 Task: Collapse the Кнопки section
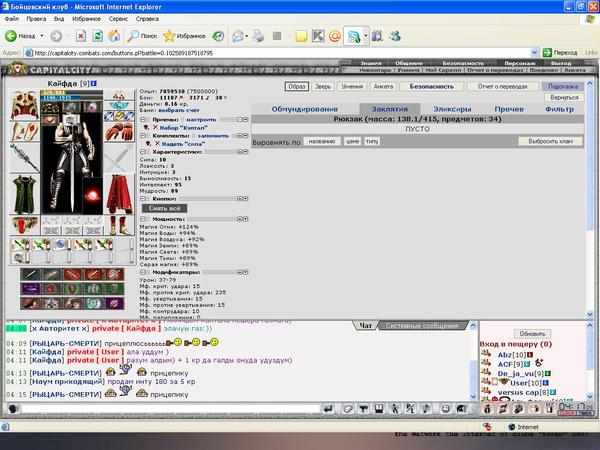point(143,199)
